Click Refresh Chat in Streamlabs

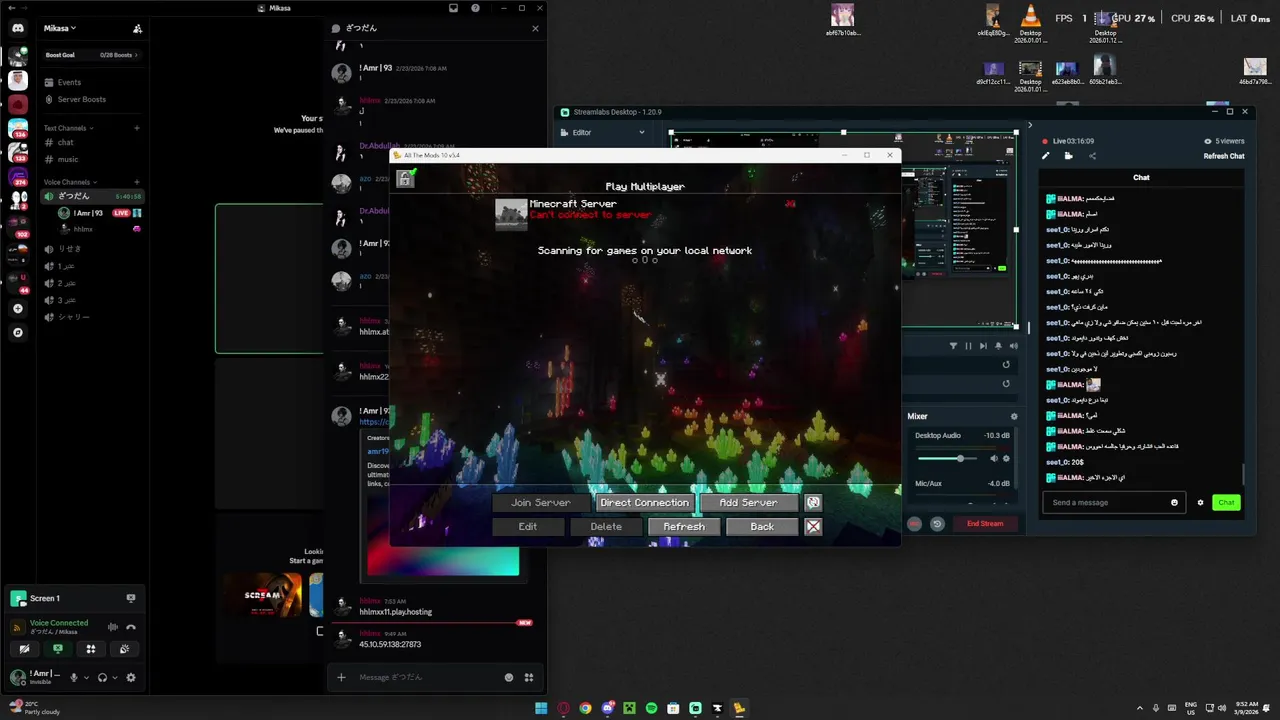click(x=1224, y=156)
